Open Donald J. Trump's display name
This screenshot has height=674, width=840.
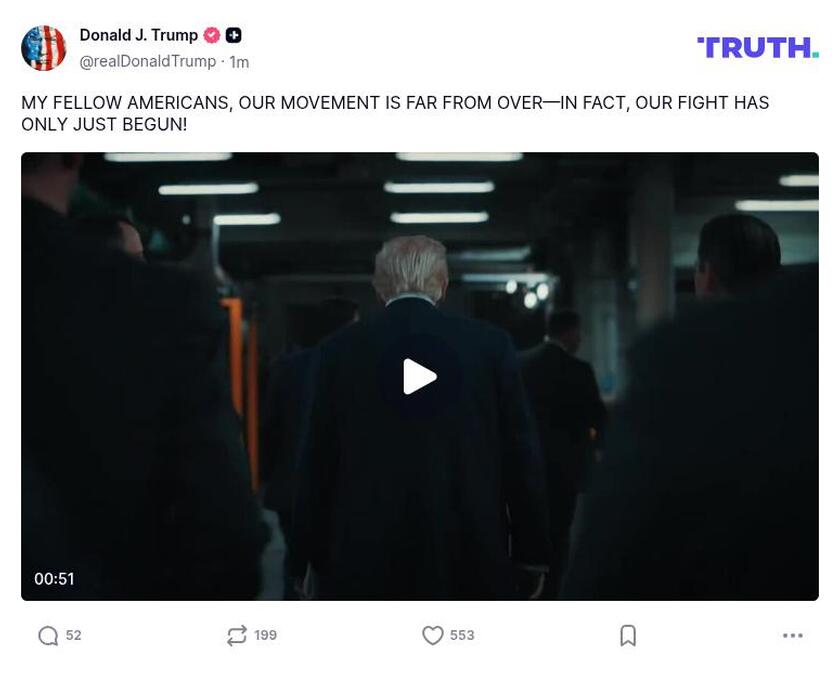[x=138, y=34]
